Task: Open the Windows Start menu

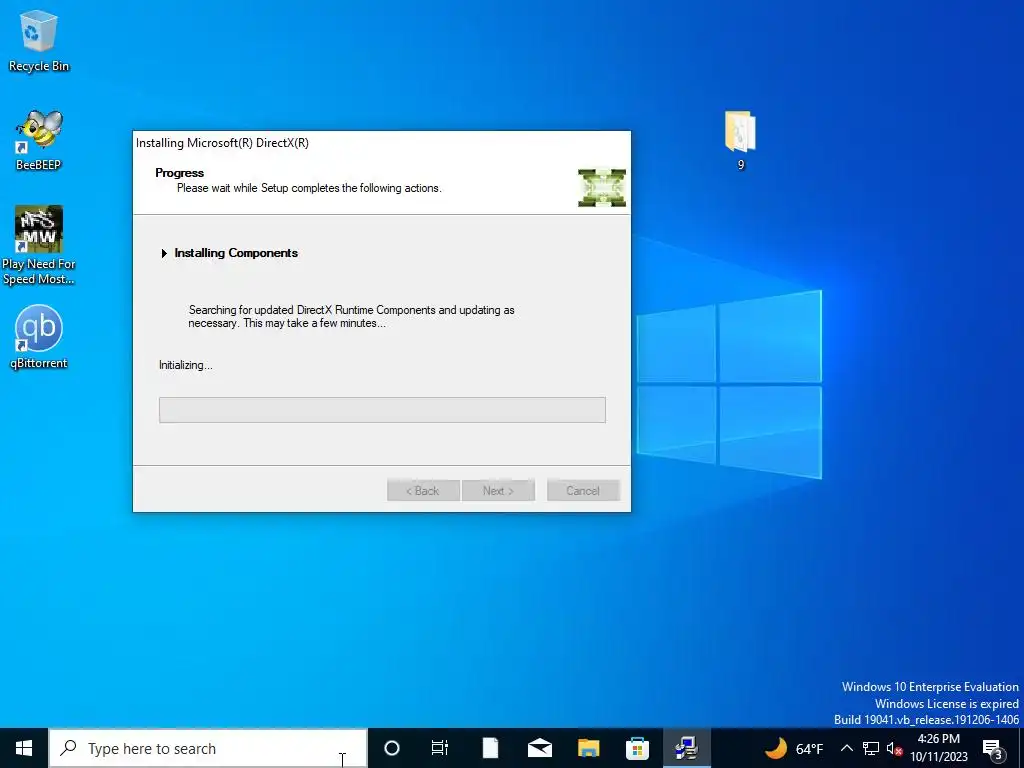Action: point(24,748)
